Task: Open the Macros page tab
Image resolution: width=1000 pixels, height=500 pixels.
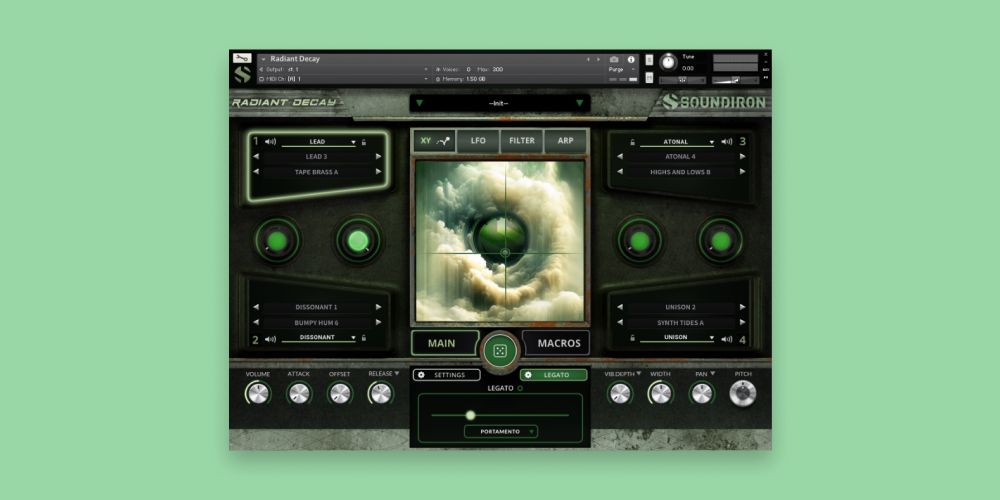Action: coord(557,343)
